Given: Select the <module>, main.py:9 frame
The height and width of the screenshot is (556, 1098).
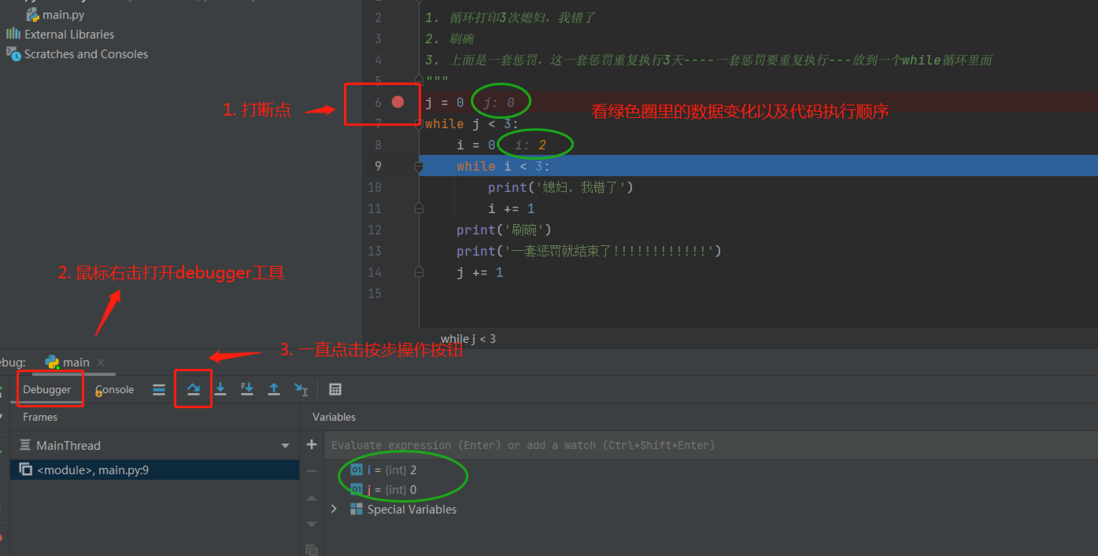Looking at the screenshot, I should (x=155, y=470).
